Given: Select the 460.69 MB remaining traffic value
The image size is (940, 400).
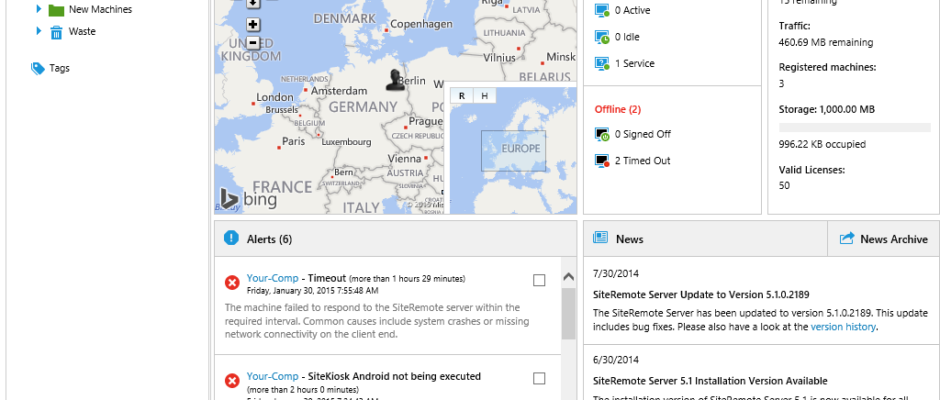Looking at the screenshot, I should click(825, 43).
